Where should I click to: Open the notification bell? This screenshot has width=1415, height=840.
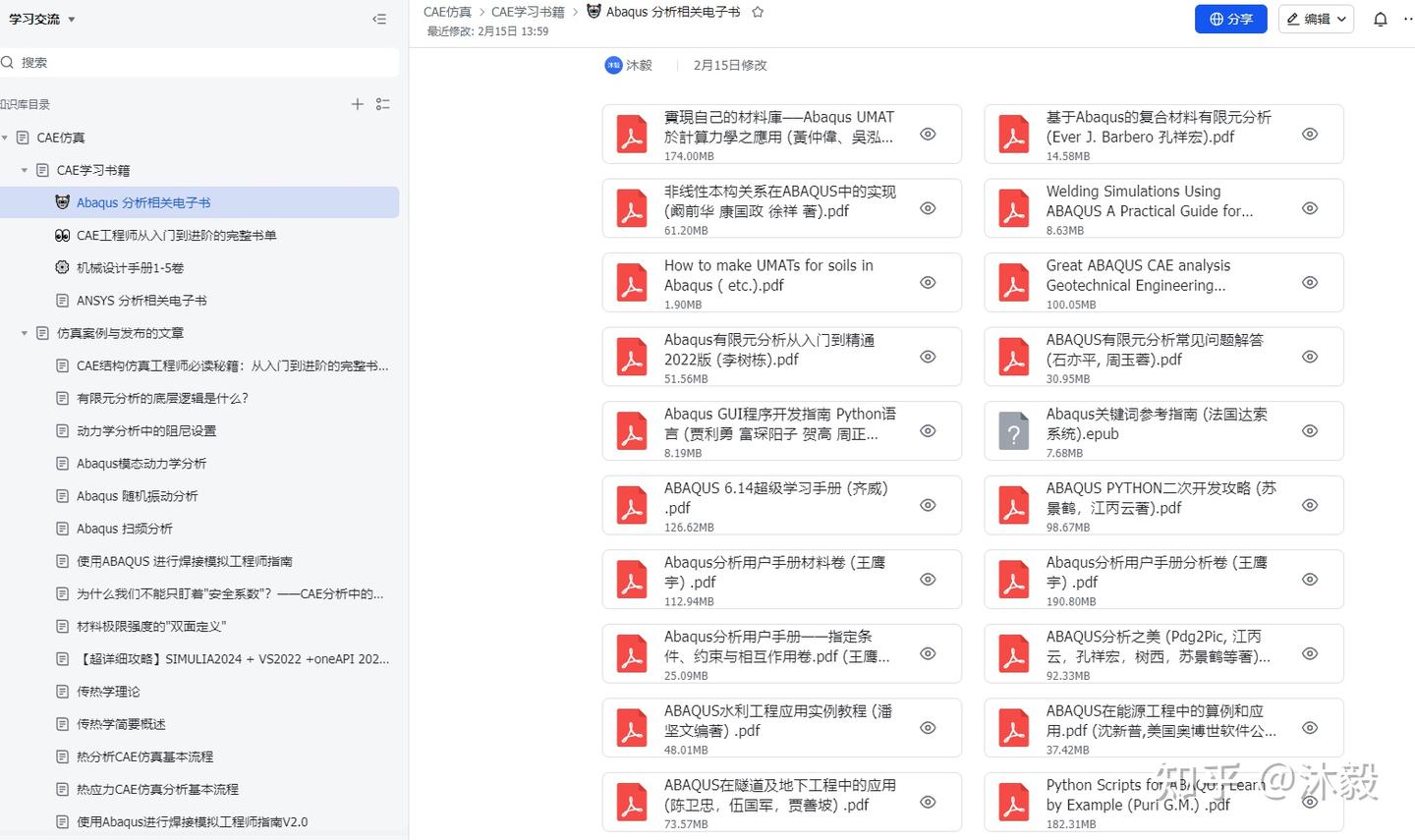(1381, 19)
